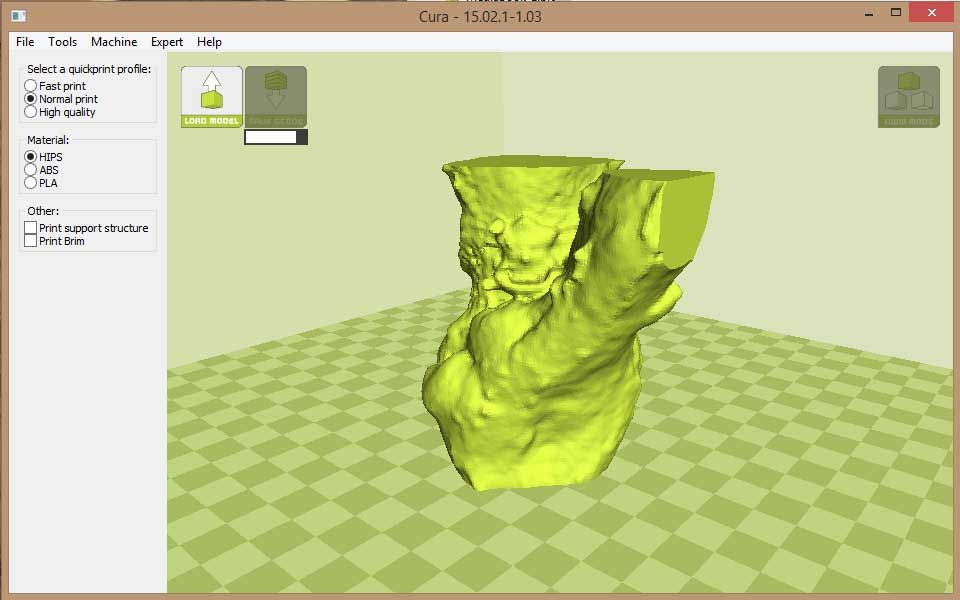The height and width of the screenshot is (600, 960).
Task: Select the Fast print profile
Action: 31,86
